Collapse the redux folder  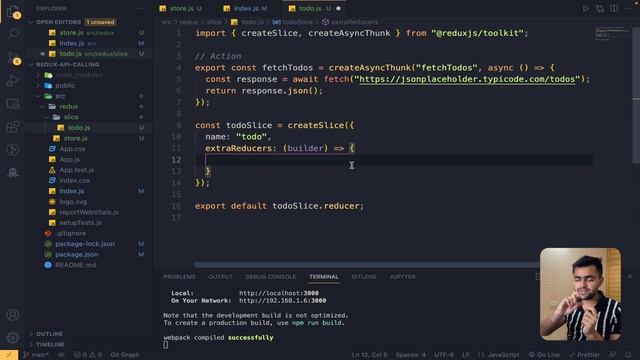point(68,107)
